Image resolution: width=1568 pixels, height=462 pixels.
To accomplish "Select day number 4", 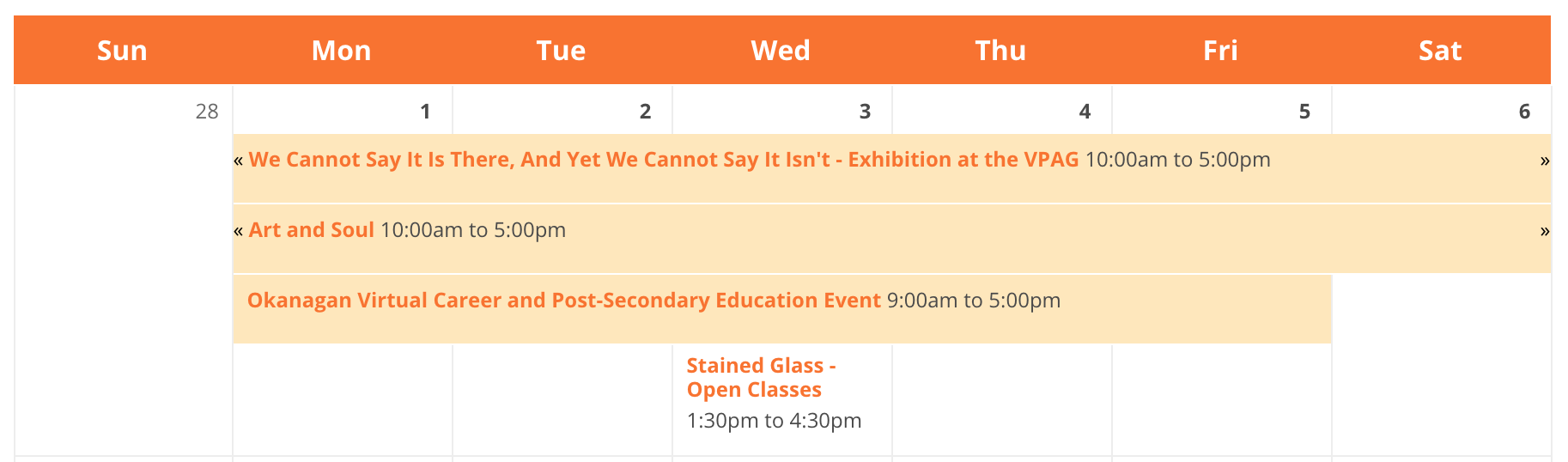I will pyautogui.click(x=1085, y=112).
